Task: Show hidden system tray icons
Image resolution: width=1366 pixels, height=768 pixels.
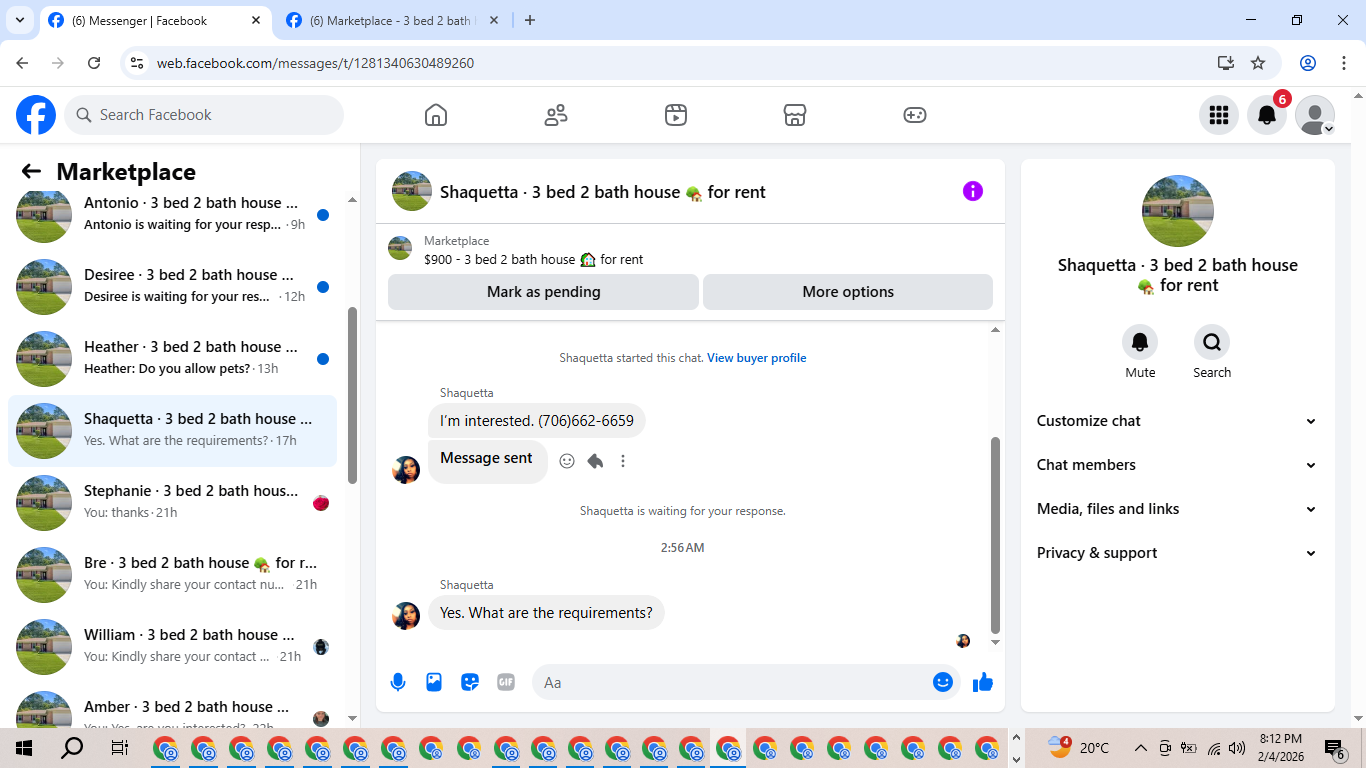Action: (1140, 748)
